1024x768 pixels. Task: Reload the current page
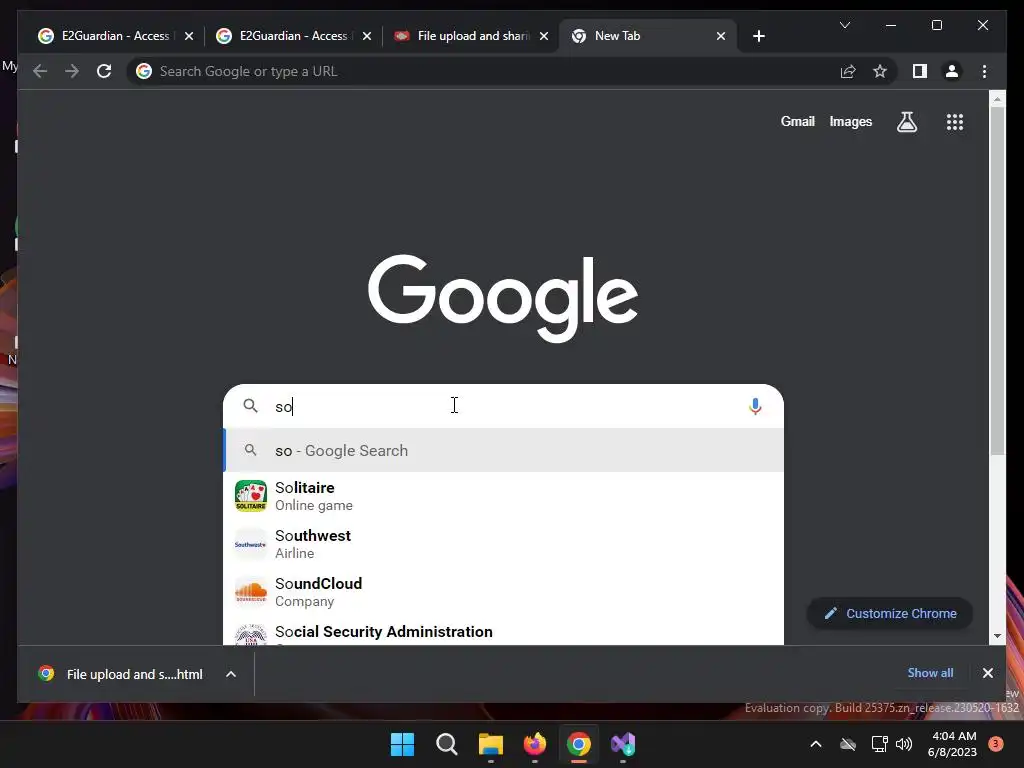tap(104, 71)
